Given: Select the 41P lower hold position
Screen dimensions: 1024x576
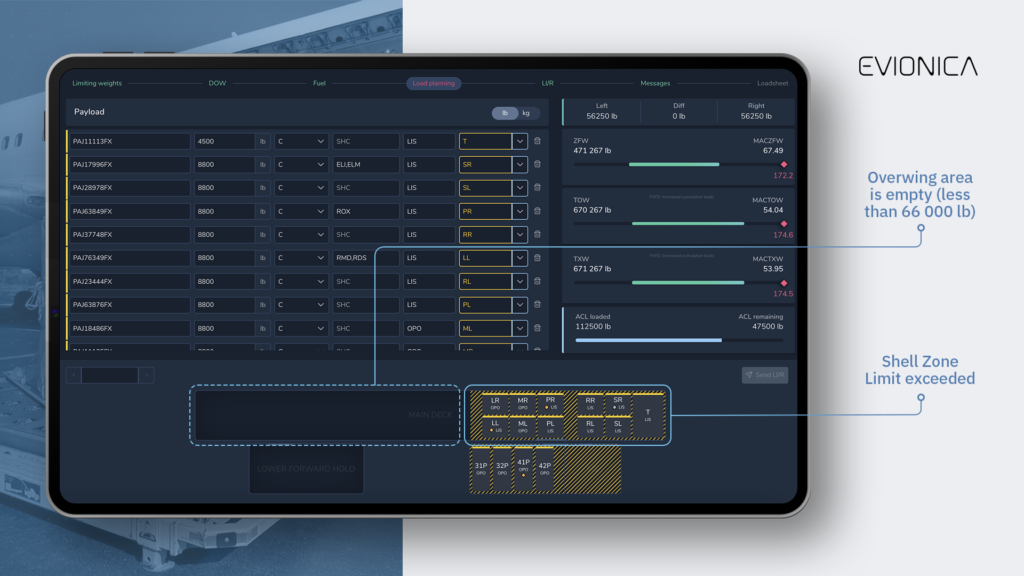Looking at the screenshot, I should click(x=523, y=466).
